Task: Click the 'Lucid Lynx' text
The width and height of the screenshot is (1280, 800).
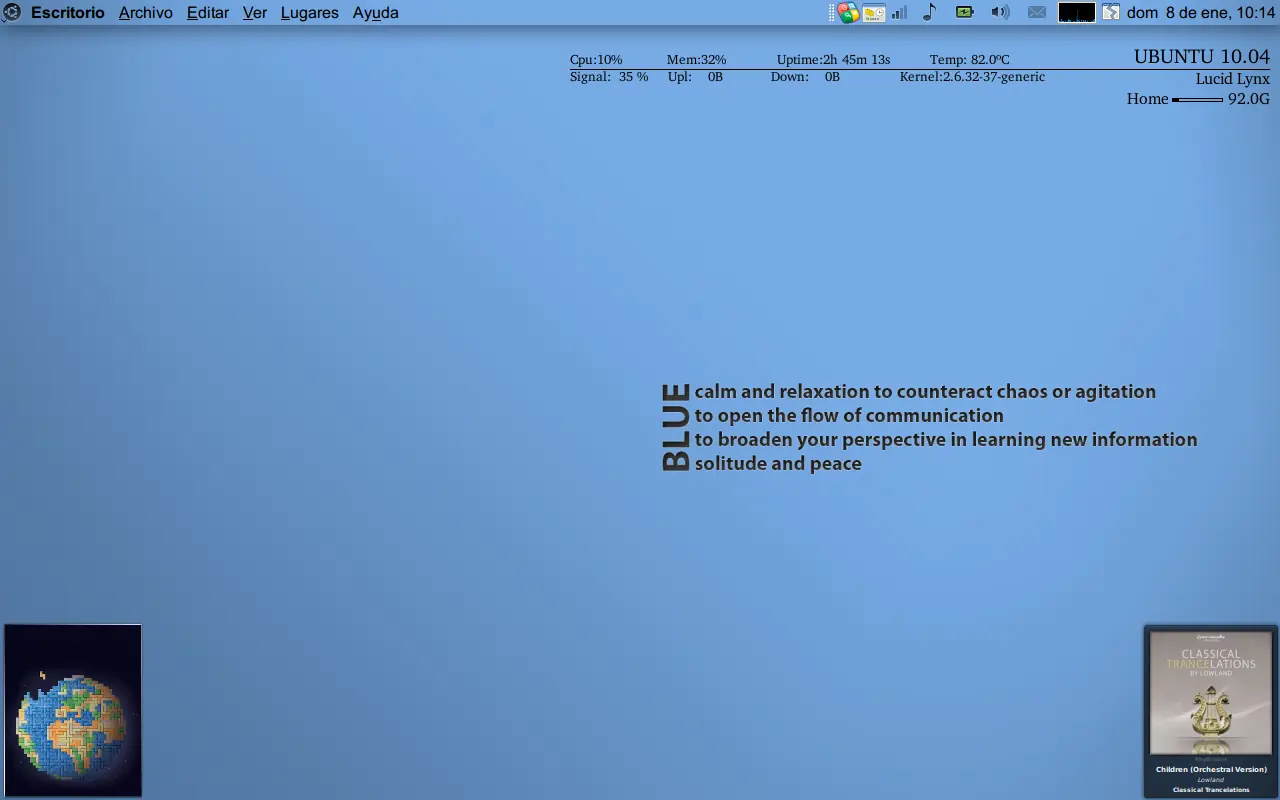Action: point(1232,79)
